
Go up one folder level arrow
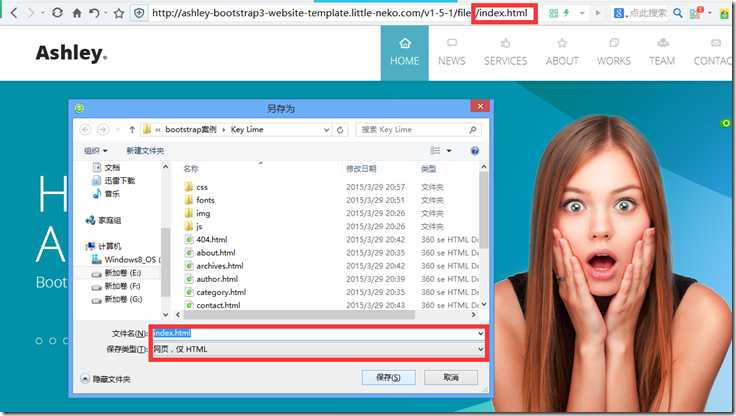132,130
